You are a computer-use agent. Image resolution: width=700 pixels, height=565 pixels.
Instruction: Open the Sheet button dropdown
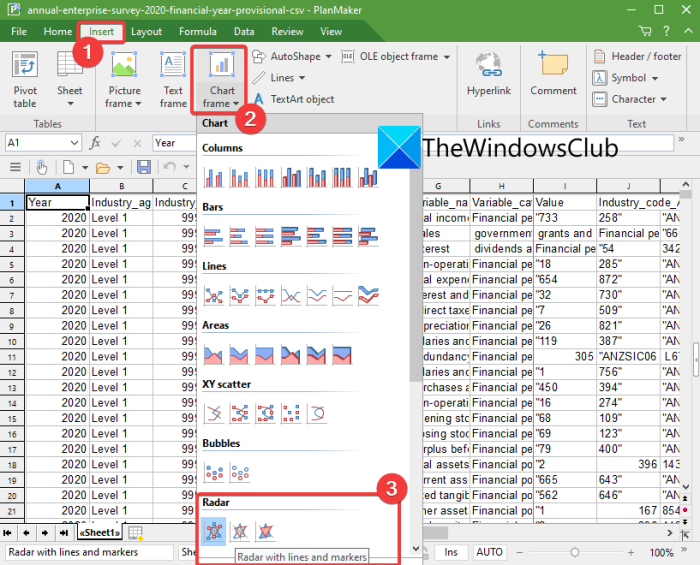tap(70, 104)
